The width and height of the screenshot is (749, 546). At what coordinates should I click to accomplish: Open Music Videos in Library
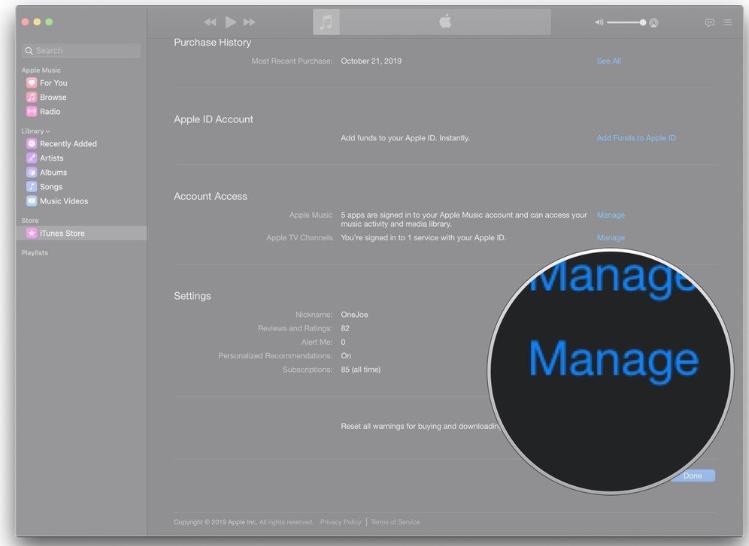(64, 201)
